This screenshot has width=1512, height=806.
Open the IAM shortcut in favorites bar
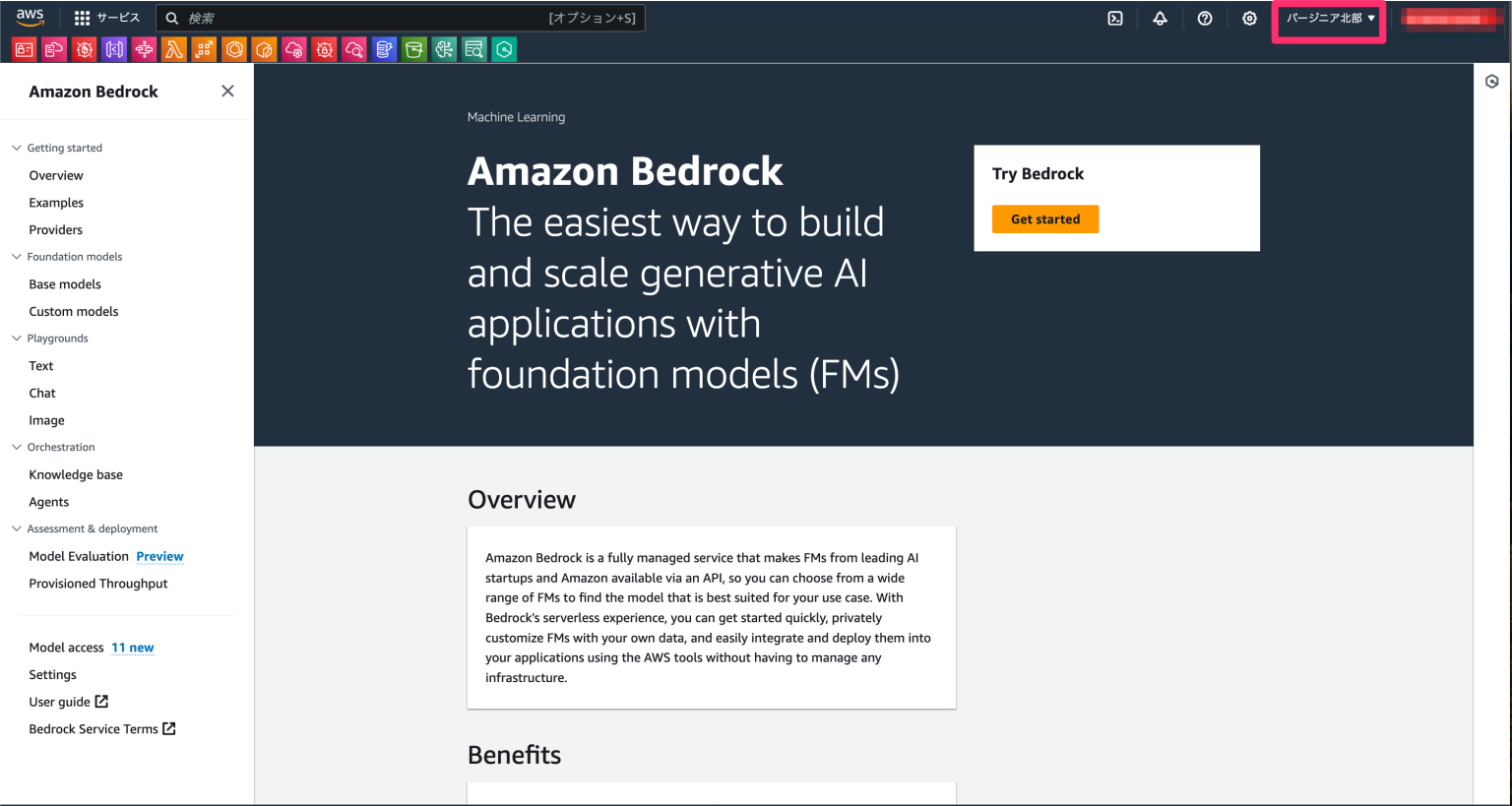pyautogui.click(x=24, y=49)
